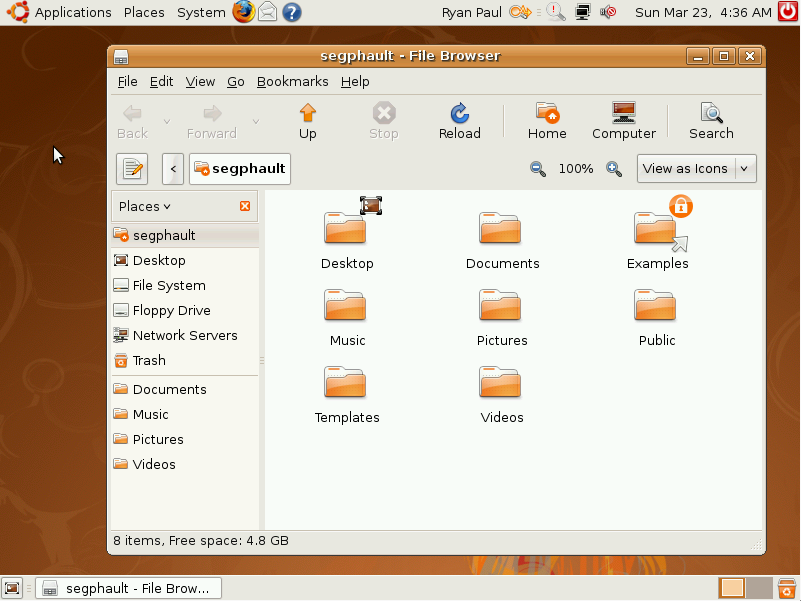Open the Edit menu

[161, 82]
